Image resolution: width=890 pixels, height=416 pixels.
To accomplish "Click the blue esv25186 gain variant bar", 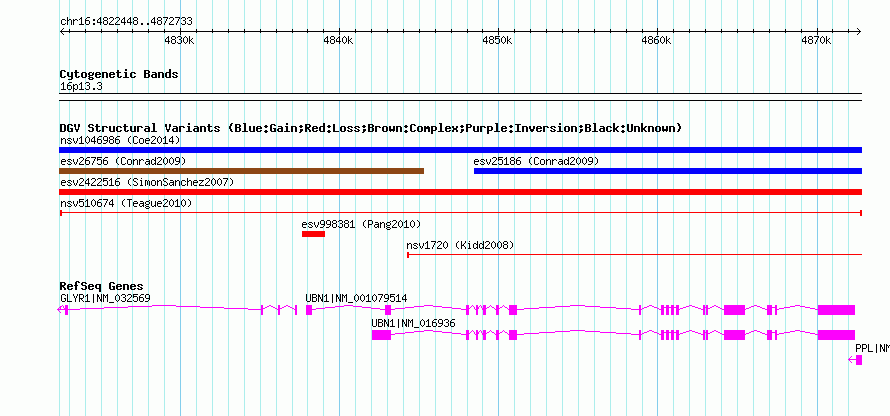I will coord(668,171).
